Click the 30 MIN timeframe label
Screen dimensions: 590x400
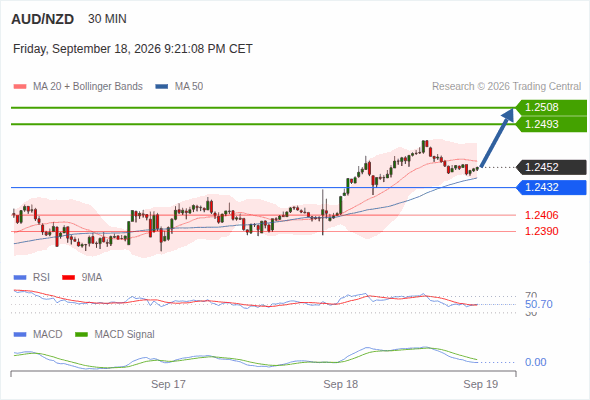coord(107,19)
